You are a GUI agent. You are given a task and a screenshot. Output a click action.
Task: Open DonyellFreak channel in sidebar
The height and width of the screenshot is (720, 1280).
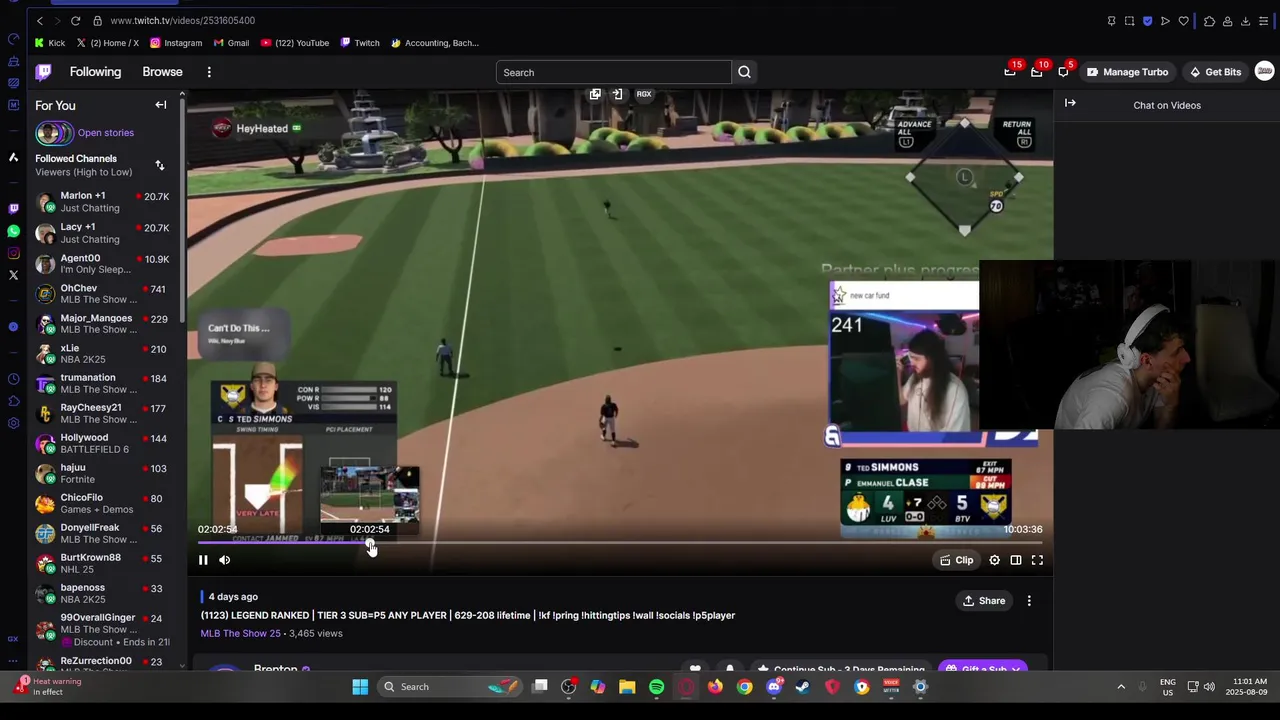click(x=103, y=534)
